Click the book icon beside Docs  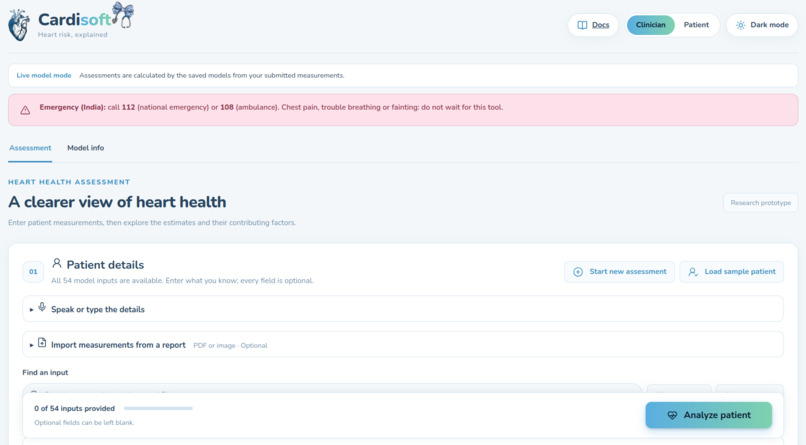tap(582, 25)
